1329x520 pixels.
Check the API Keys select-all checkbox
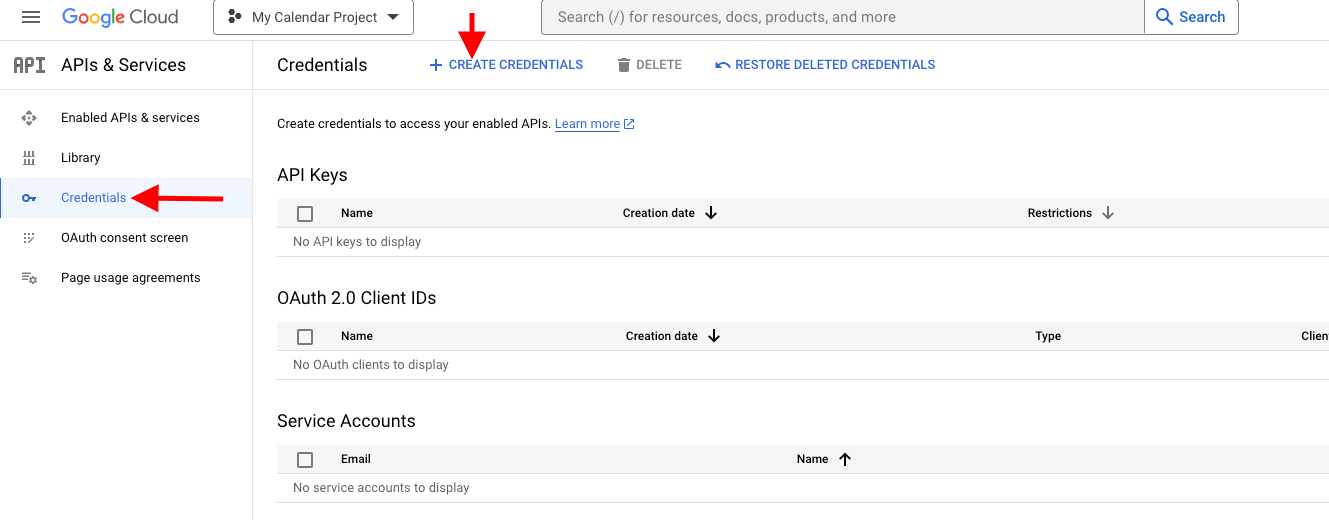305,213
